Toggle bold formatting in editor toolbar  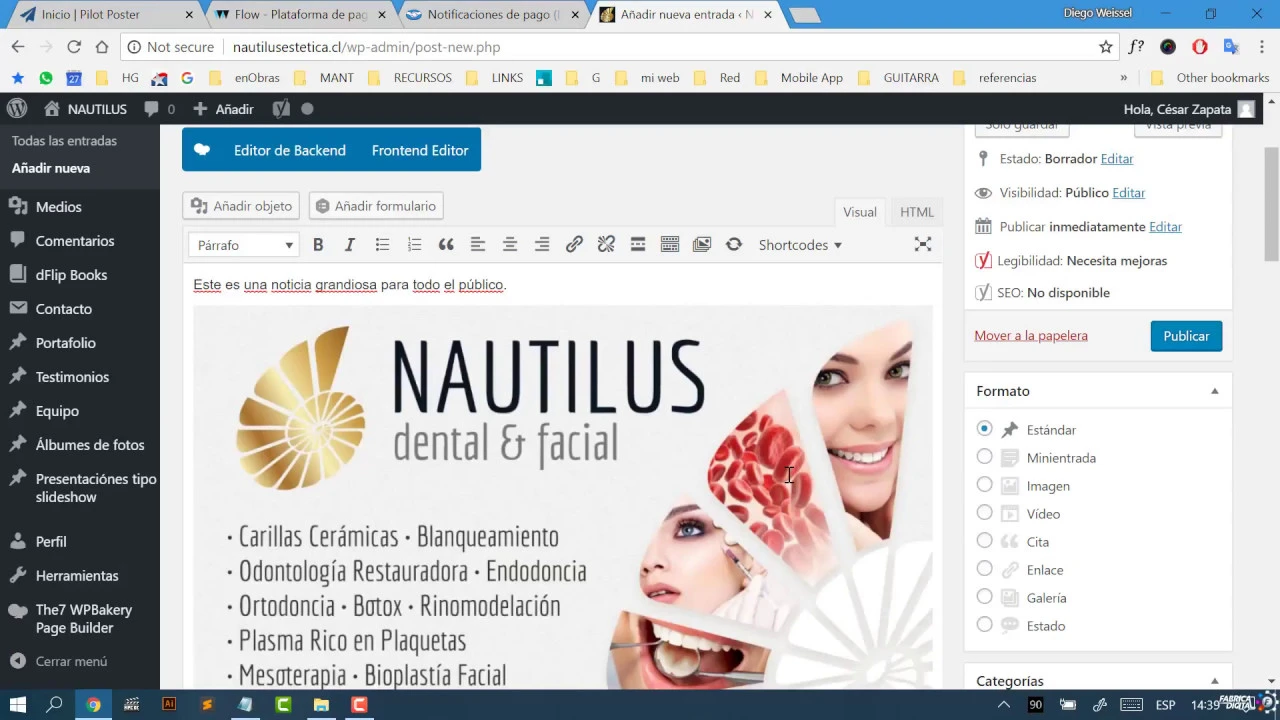tap(318, 245)
